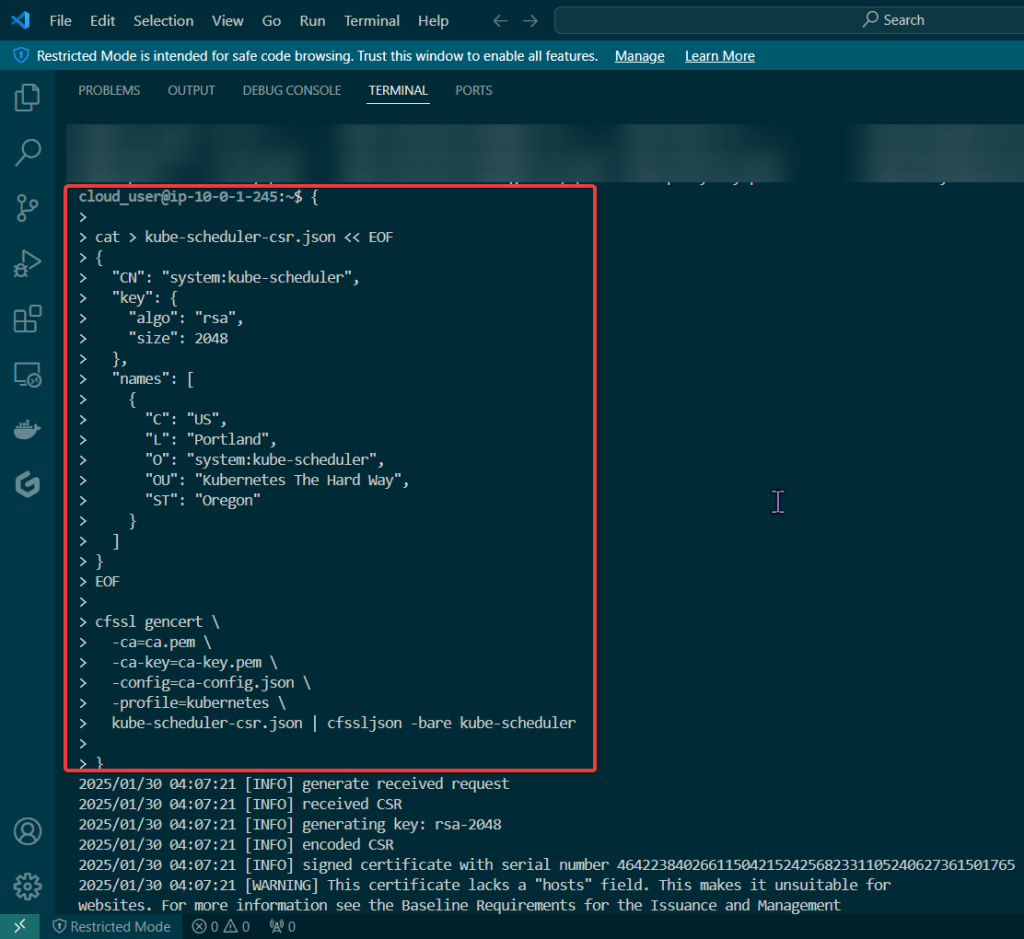The height and width of the screenshot is (939, 1024).
Task: Click the Manage link in banner
Action: click(639, 56)
